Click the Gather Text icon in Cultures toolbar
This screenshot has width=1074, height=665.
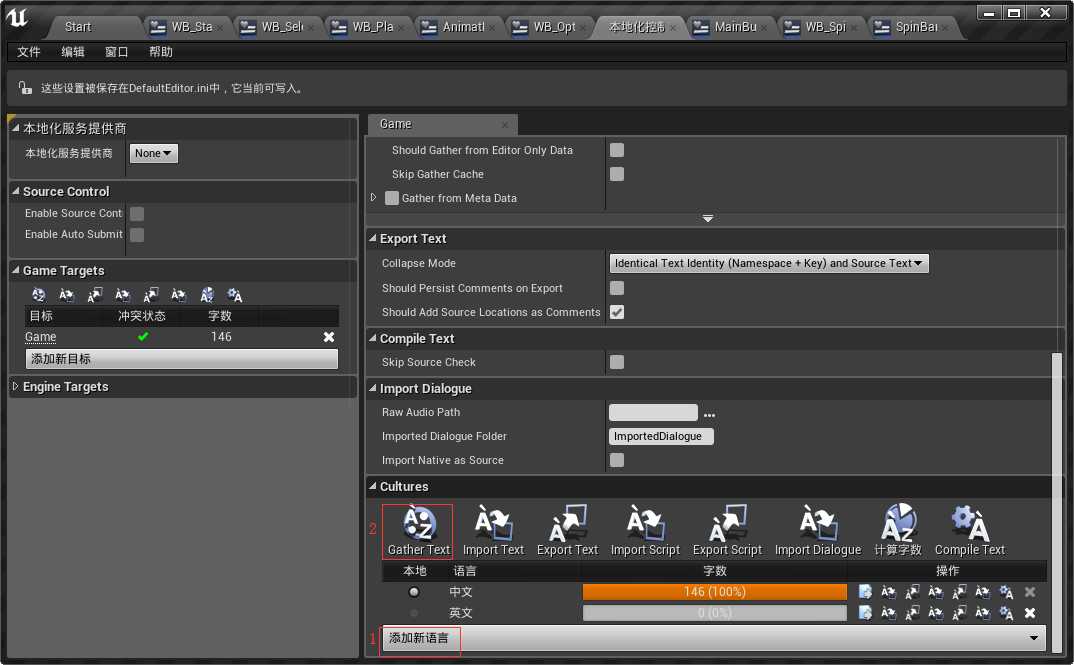pos(418,524)
